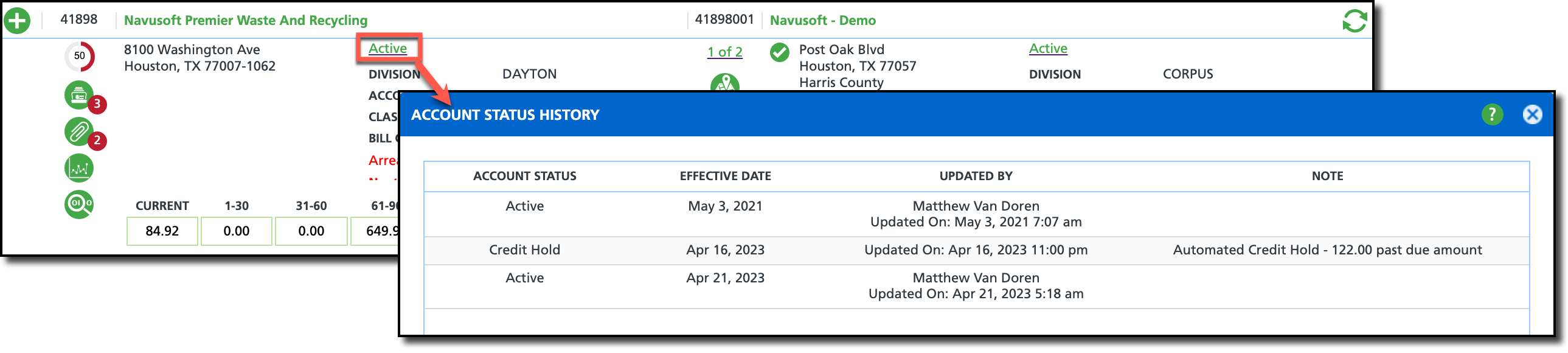The image size is (1568, 353).
Task: Open the account chart graph icon
Action: tap(79, 168)
